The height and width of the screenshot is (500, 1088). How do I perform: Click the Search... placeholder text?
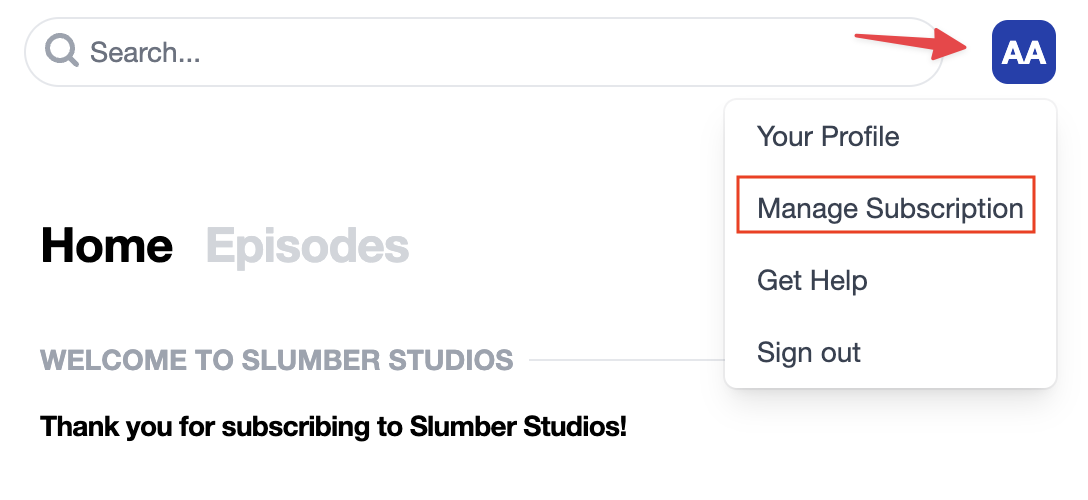pyautogui.click(x=145, y=52)
